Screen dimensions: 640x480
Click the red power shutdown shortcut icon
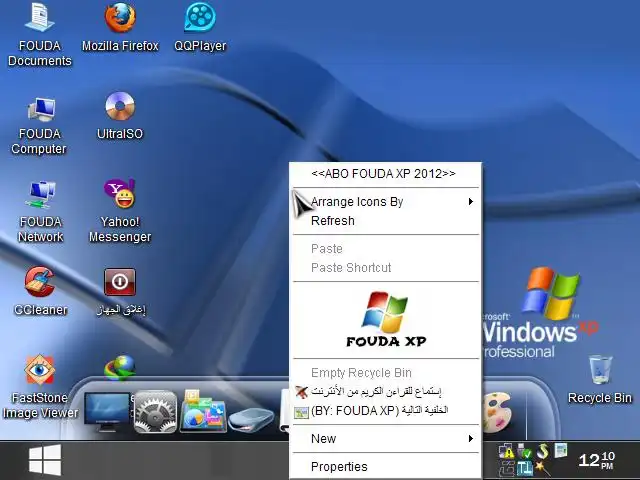click(x=120, y=282)
